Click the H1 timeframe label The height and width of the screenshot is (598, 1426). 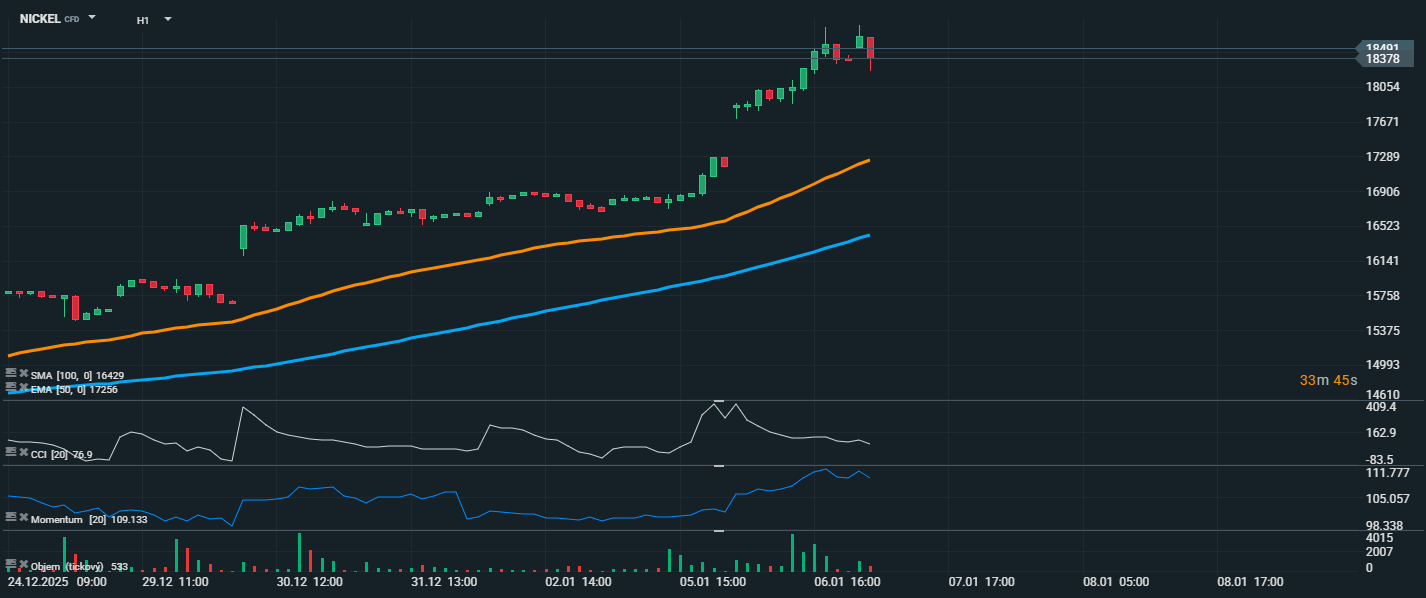pos(143,20)
